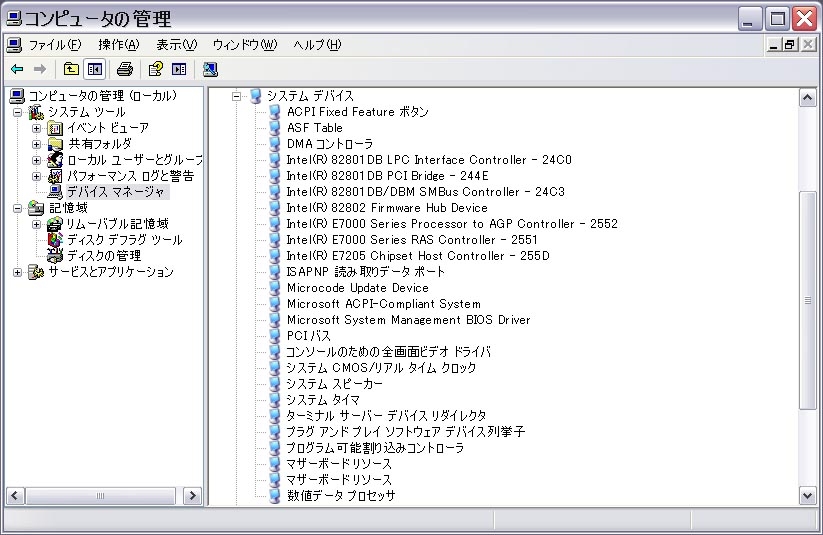
Task: Click the Back arrow toolbar icon
Action: [17, 69]
